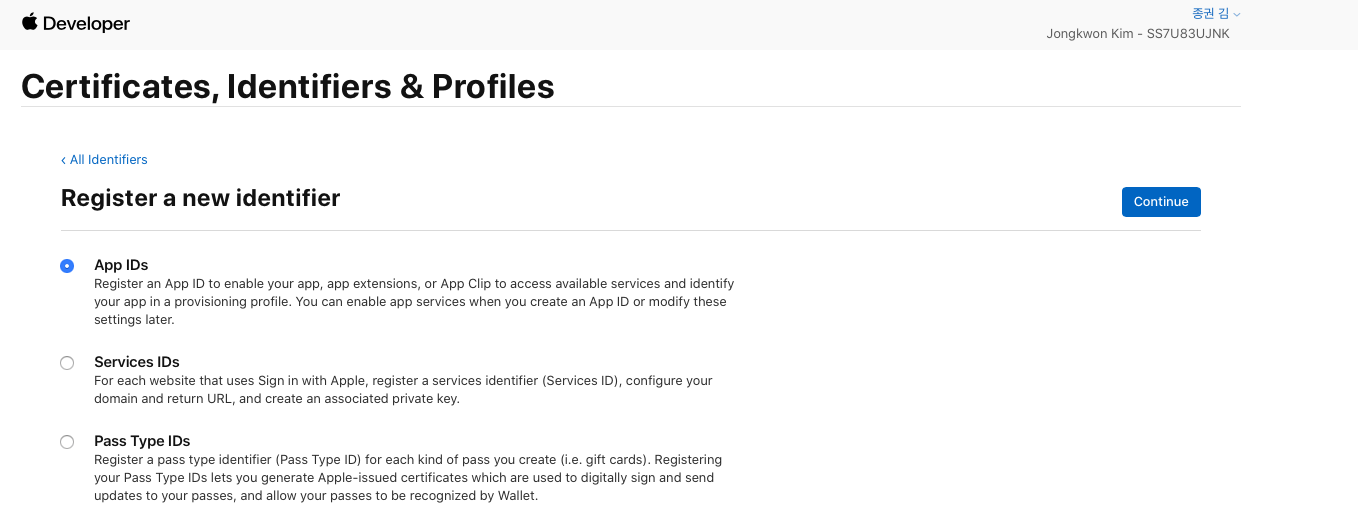
Task: Click the Pass Type IDs description paragraph
Action: [408, 478]
